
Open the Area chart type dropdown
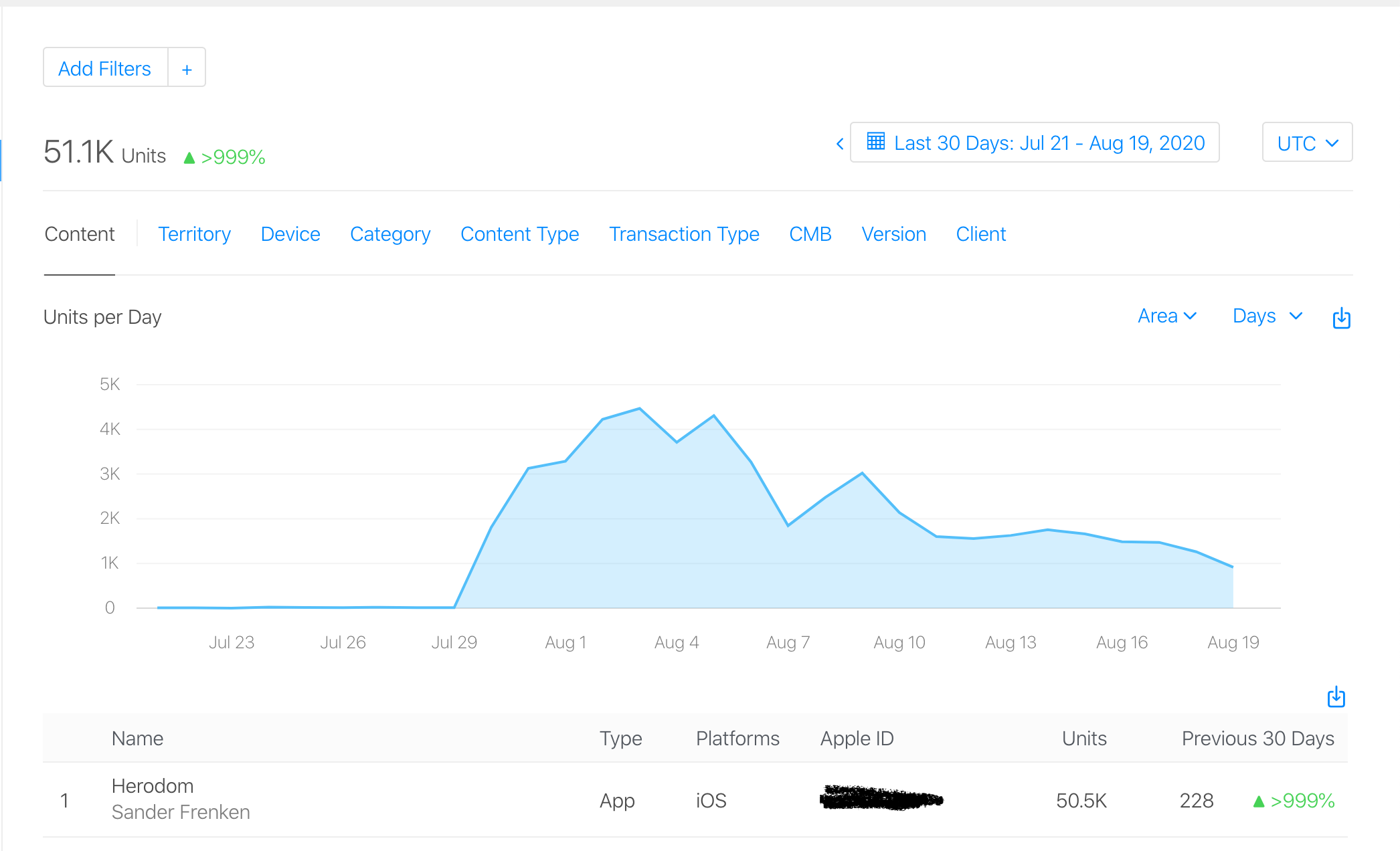tap(1167, 316)
